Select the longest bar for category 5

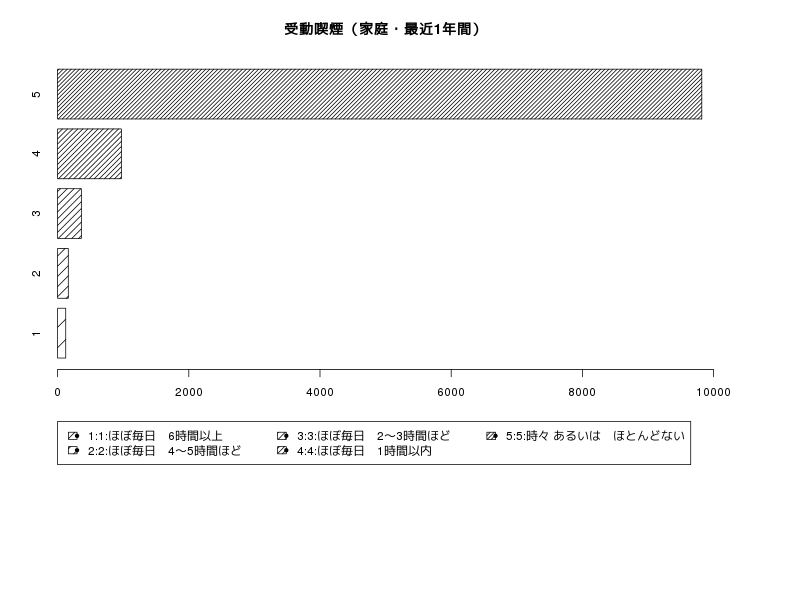tap(380, 94)
